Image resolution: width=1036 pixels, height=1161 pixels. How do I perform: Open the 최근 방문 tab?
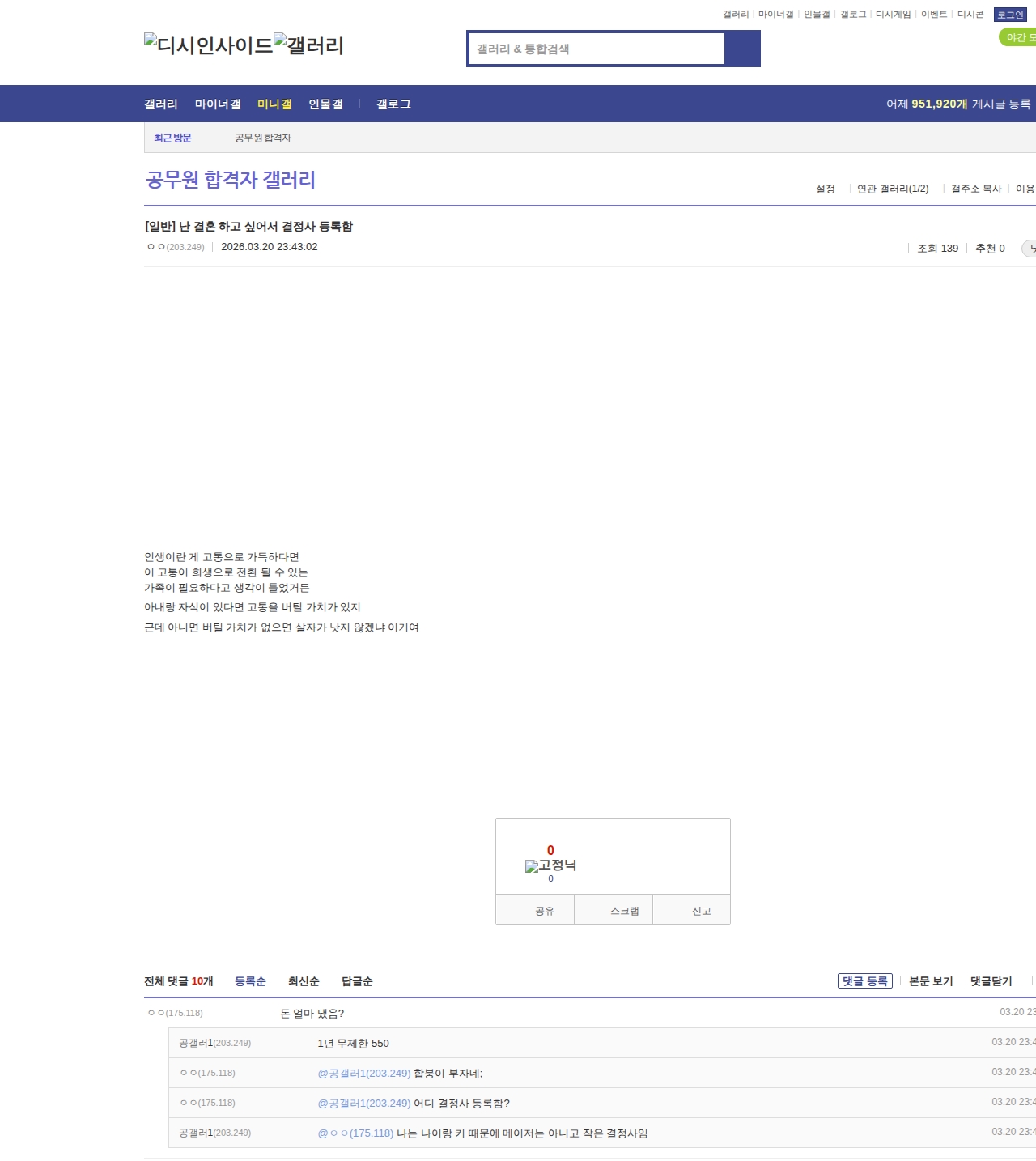pos(172,138)
